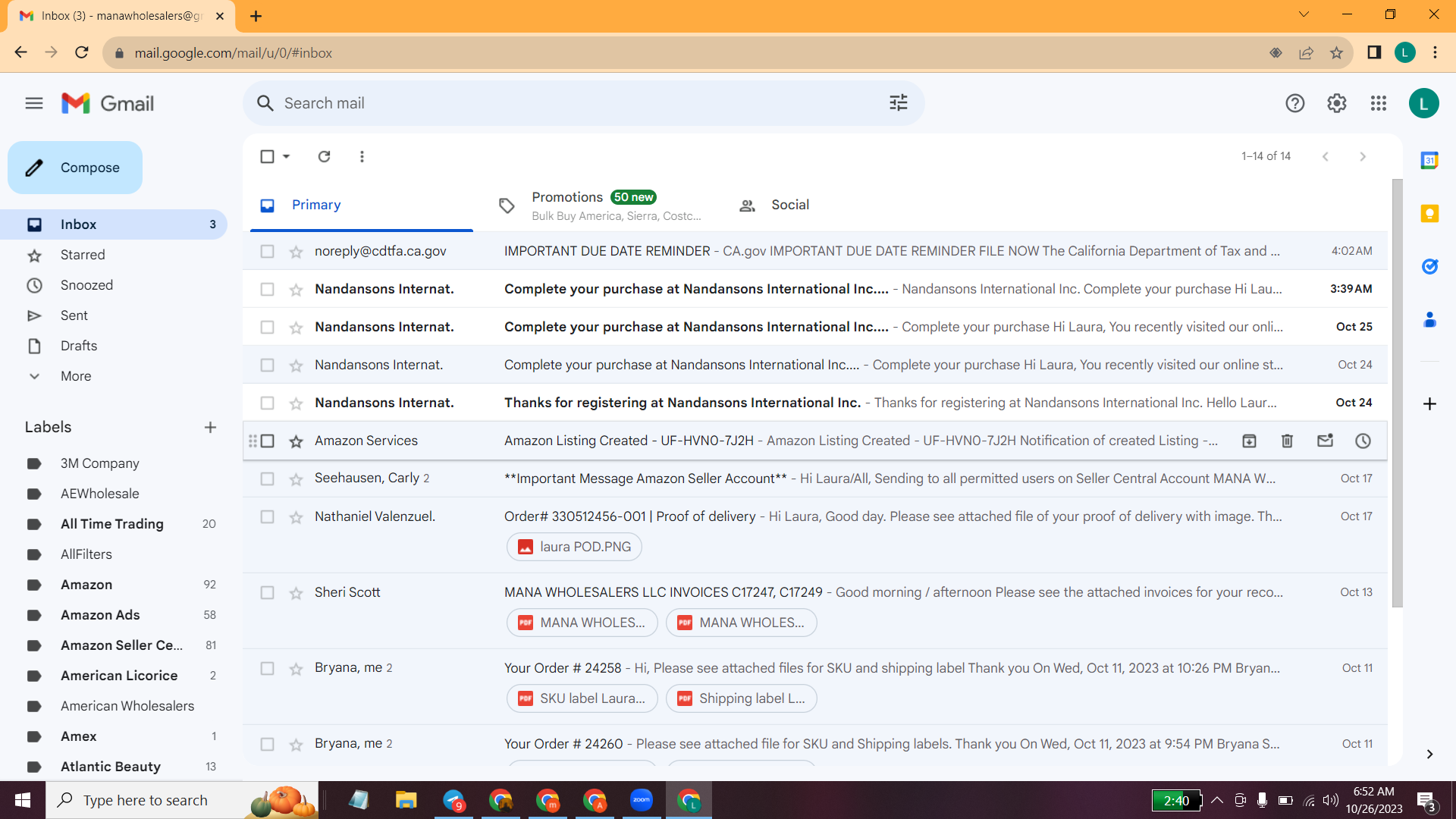Image resolution: width=1456 pixels, height=819 pixels.
Task: Open Google Tasks side panel
Action: (x=1429, y=266)
